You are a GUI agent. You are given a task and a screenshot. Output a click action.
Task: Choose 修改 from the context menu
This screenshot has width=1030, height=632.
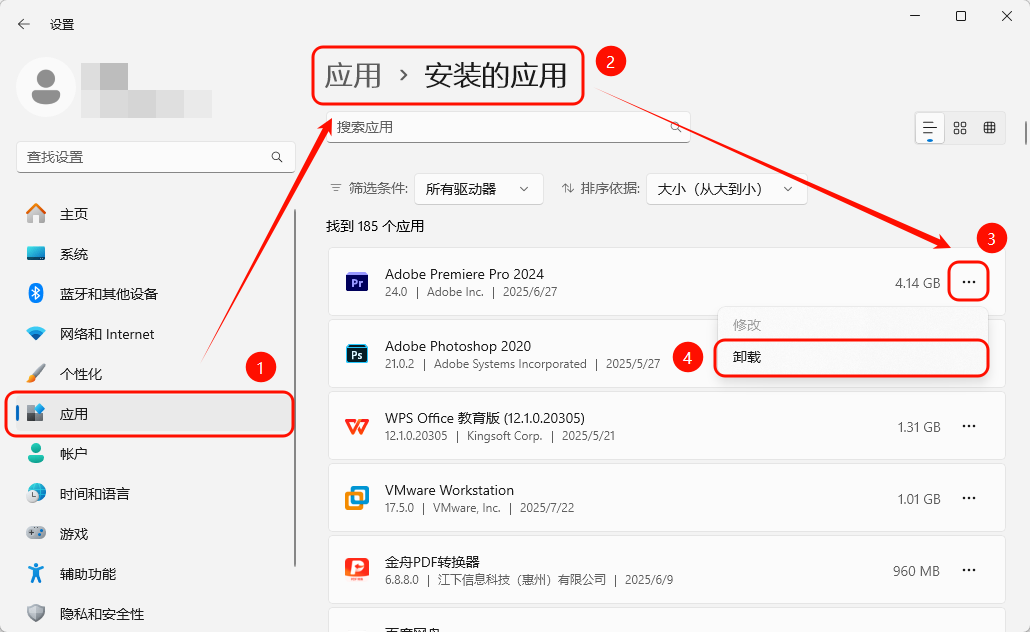[851, 325]
